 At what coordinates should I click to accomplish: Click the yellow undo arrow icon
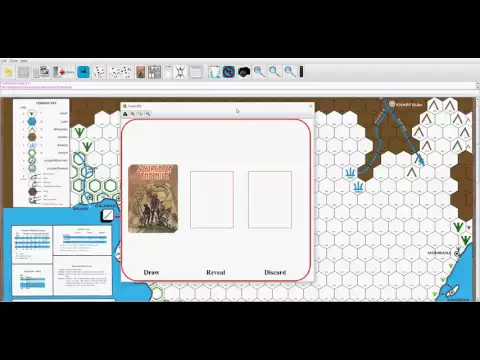pos(8,72)
